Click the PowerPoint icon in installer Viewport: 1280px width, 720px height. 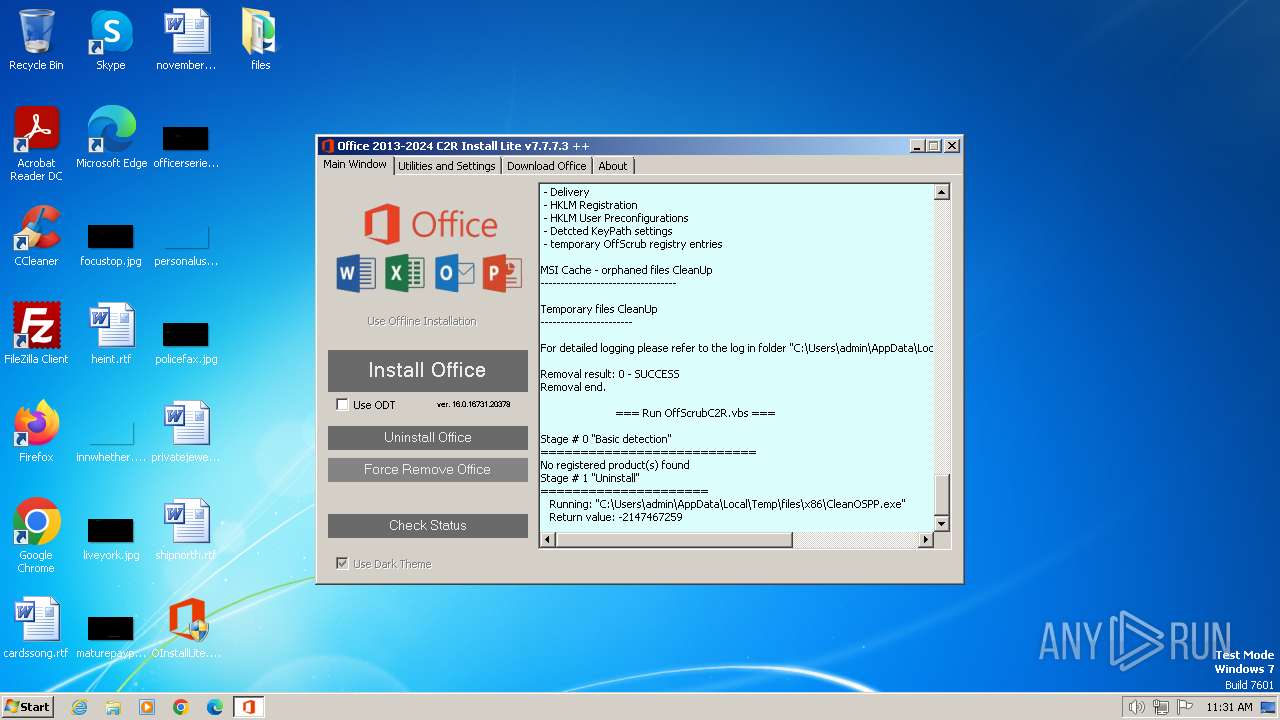(502, 273)
